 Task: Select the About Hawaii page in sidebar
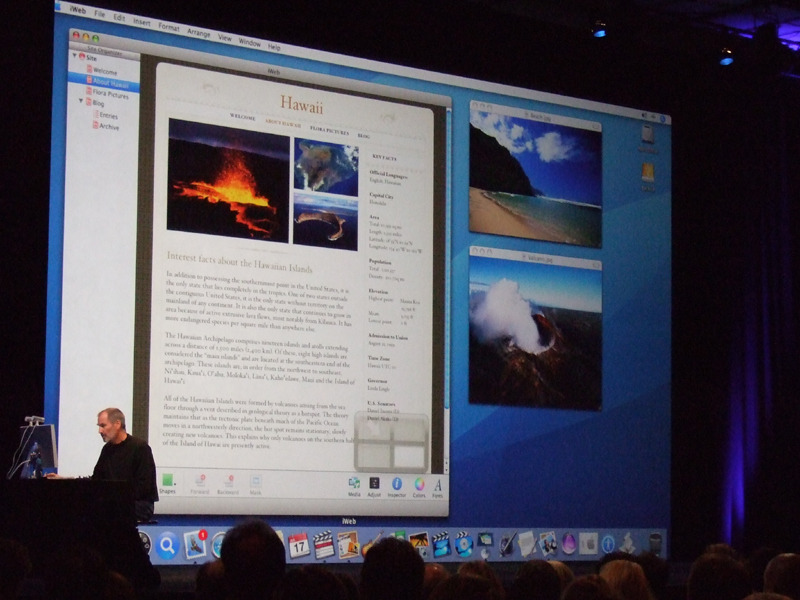[x=104, y=82]
